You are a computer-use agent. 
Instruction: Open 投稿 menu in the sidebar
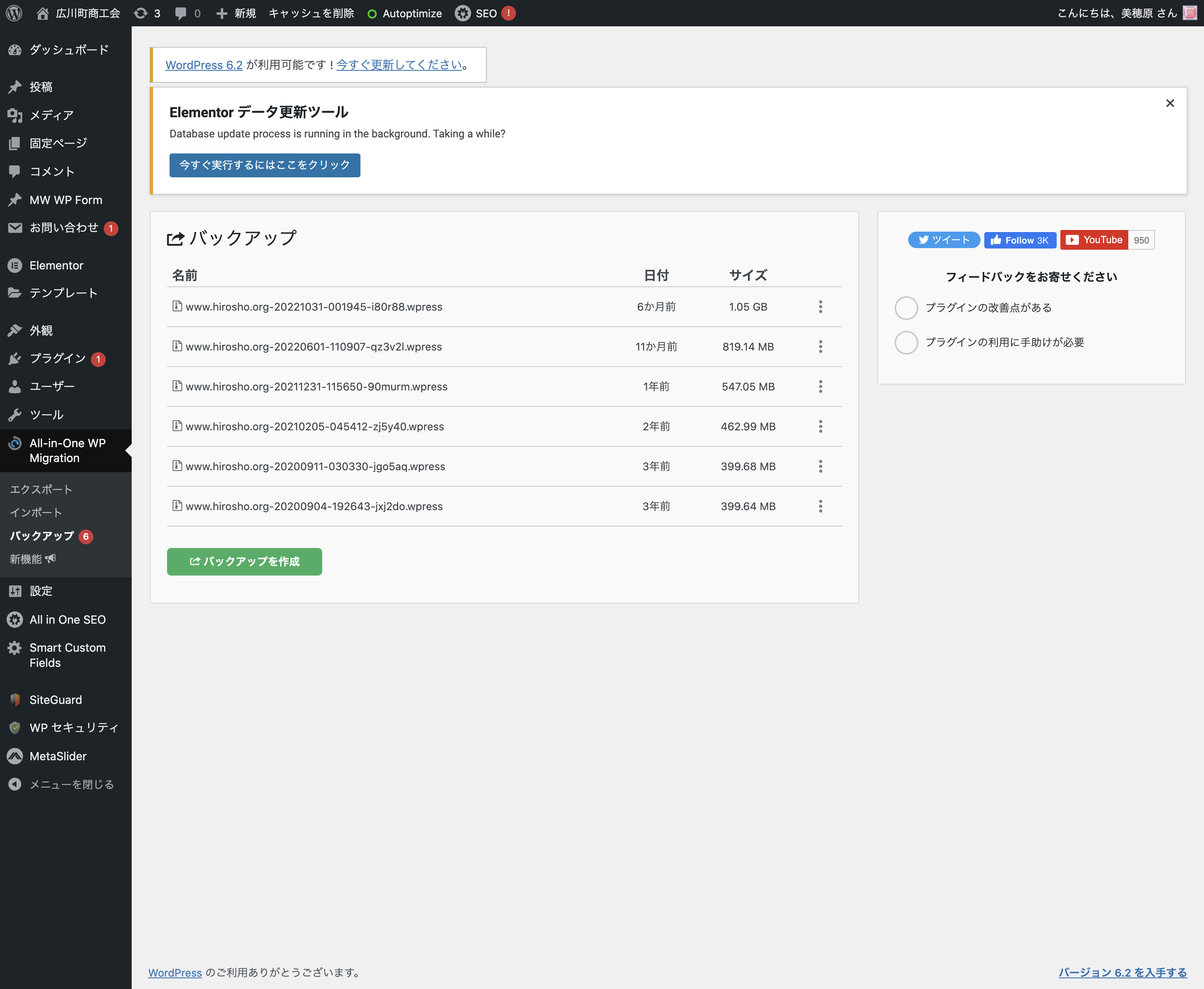tap(65, 86)
